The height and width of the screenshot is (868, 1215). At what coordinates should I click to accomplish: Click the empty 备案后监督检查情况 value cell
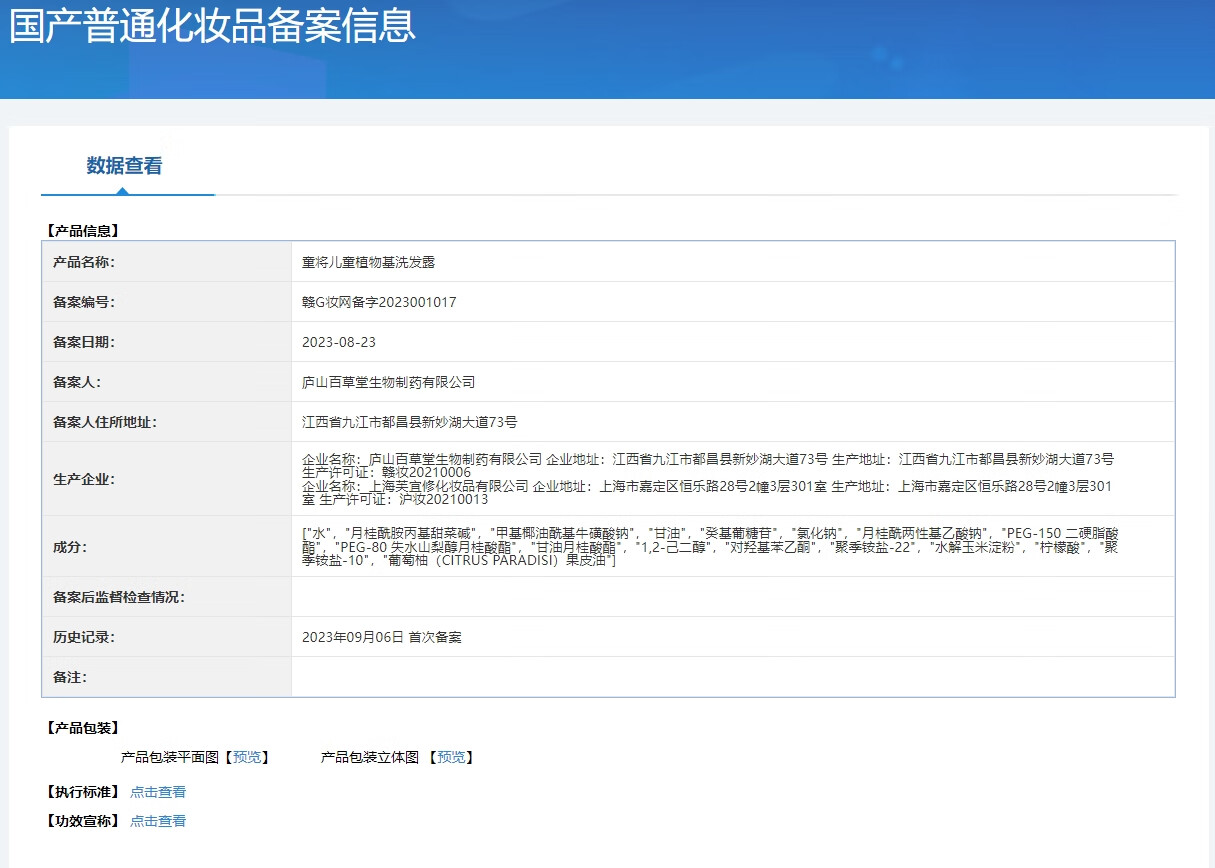click(732, 597)
